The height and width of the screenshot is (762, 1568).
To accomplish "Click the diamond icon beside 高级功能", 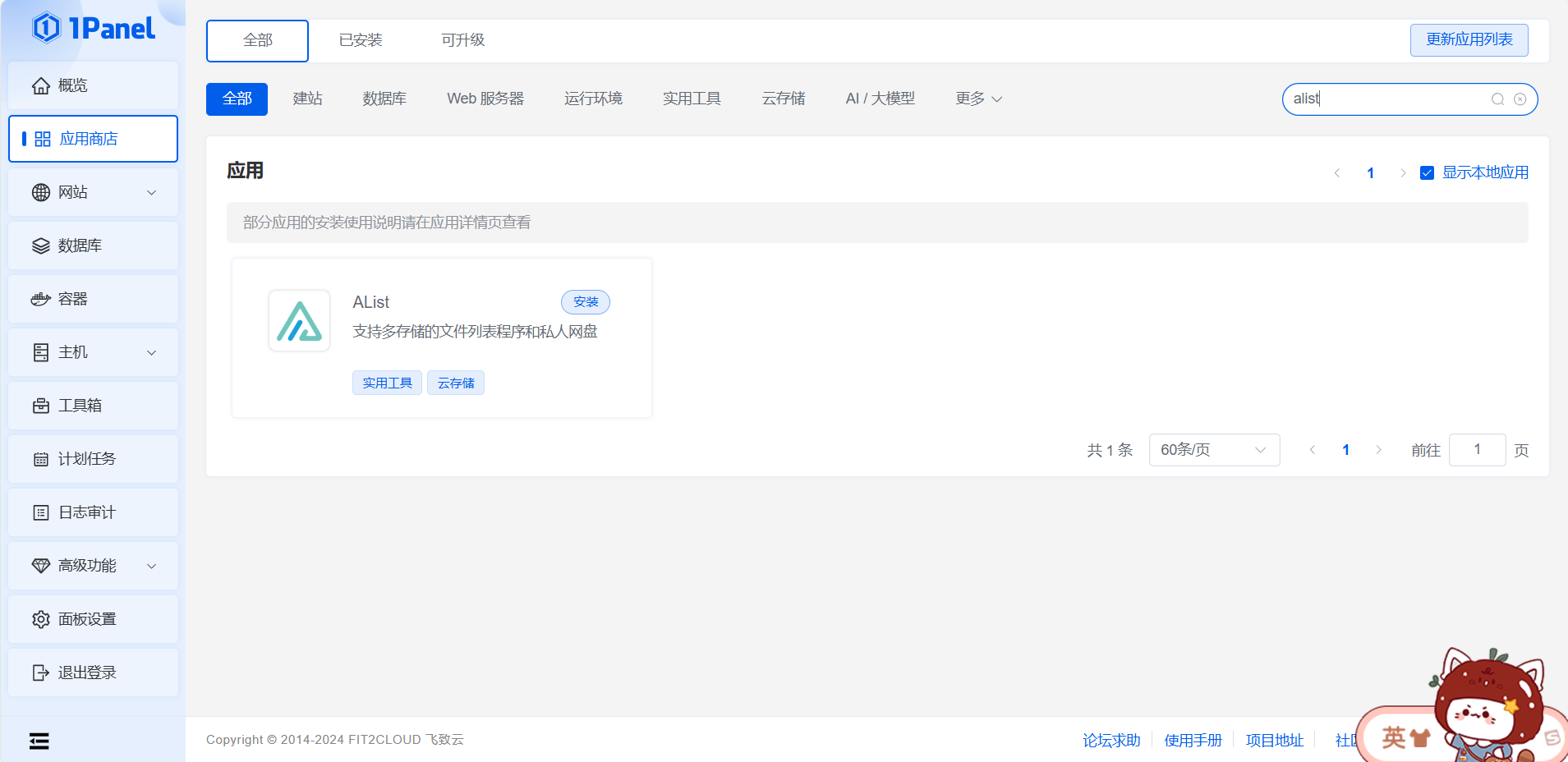I will pos(41,566).
